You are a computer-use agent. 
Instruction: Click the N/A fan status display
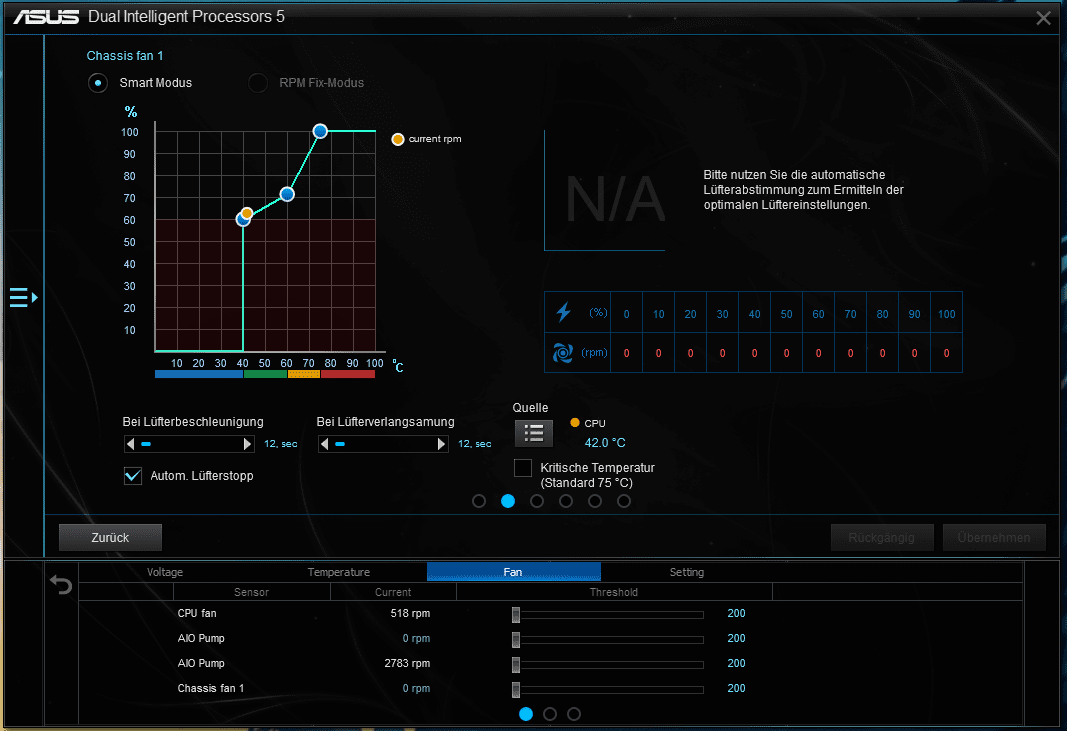[x=615, y=199]
